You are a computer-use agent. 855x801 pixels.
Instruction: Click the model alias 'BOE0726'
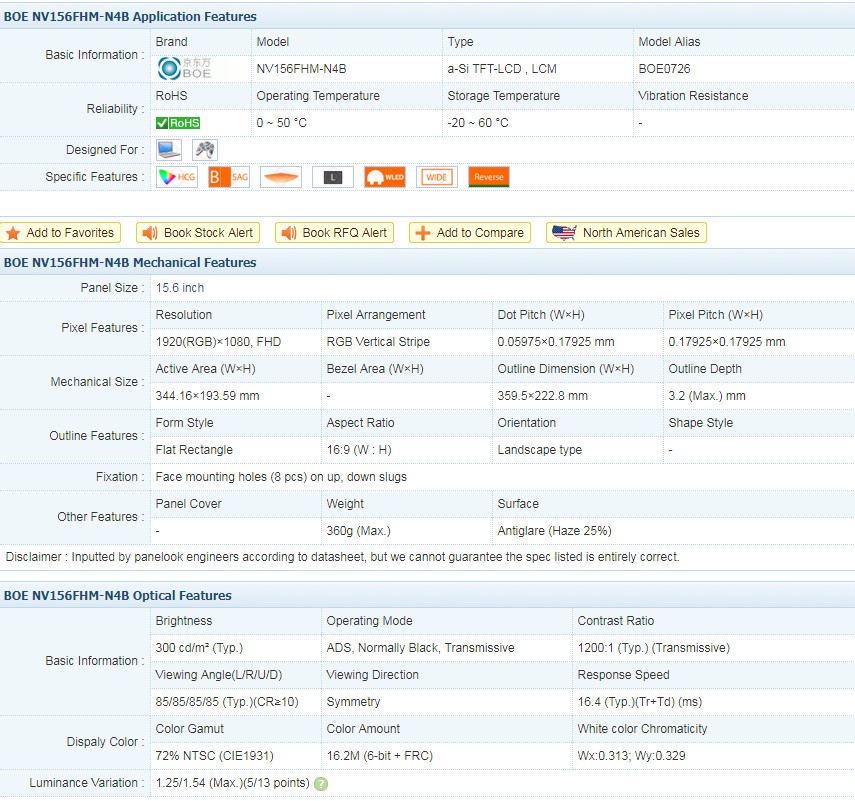click(664, 69)
